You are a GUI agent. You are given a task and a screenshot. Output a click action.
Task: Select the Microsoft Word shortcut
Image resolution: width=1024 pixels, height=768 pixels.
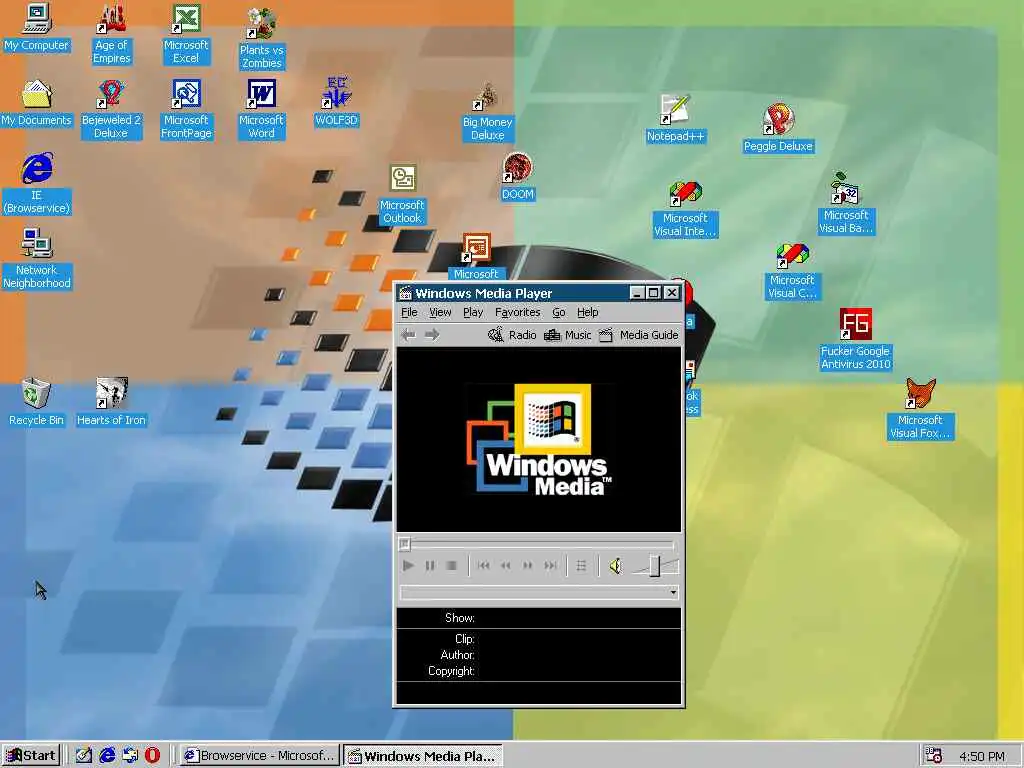point(261,109)
